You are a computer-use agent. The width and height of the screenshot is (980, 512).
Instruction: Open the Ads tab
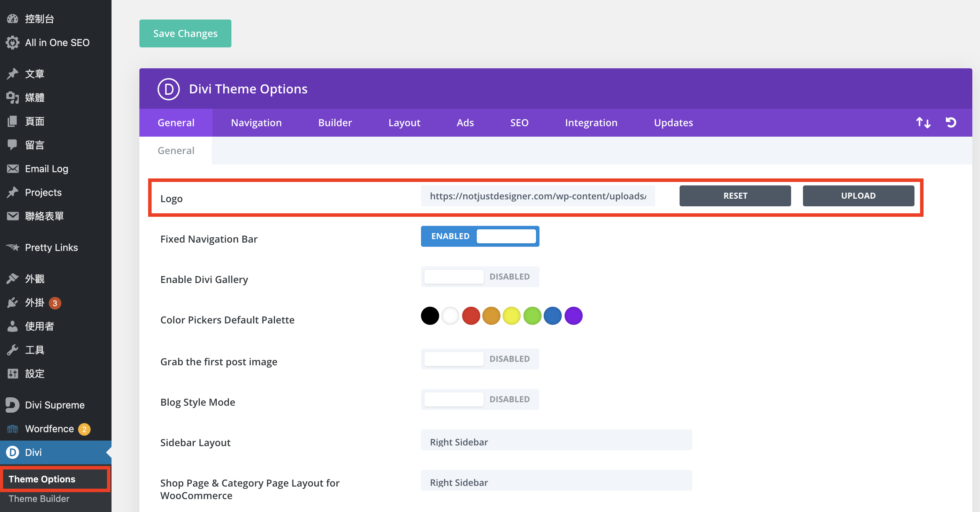[465, 123]
